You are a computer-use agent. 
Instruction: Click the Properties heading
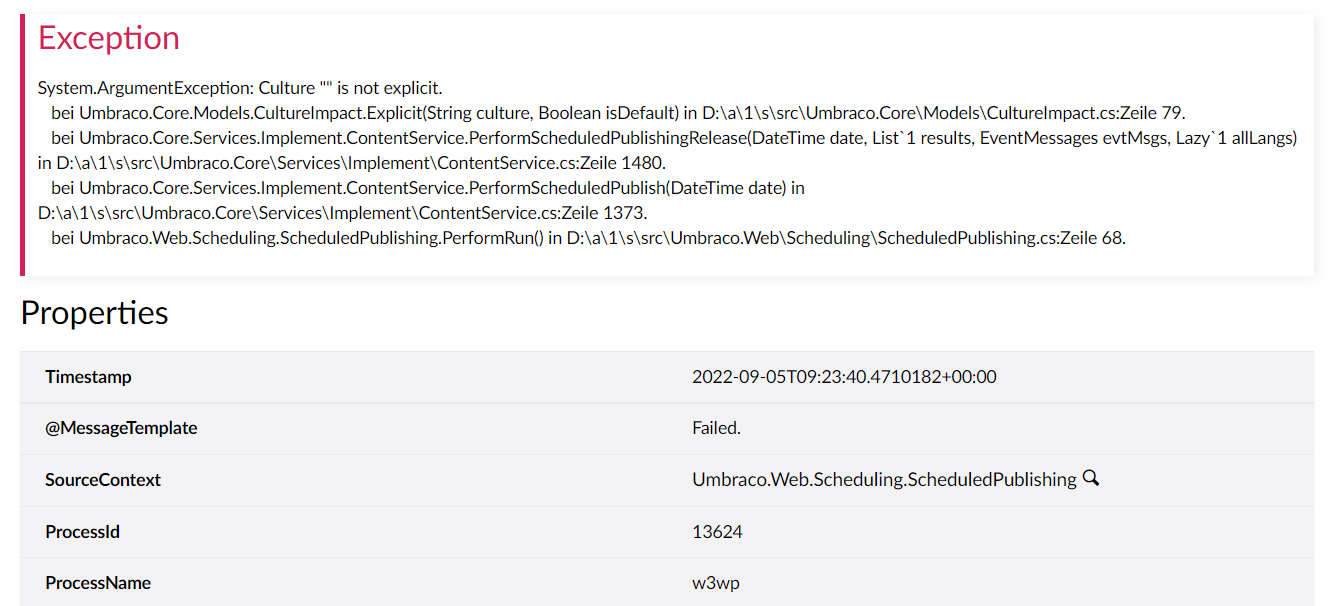(x=94, y=313)
